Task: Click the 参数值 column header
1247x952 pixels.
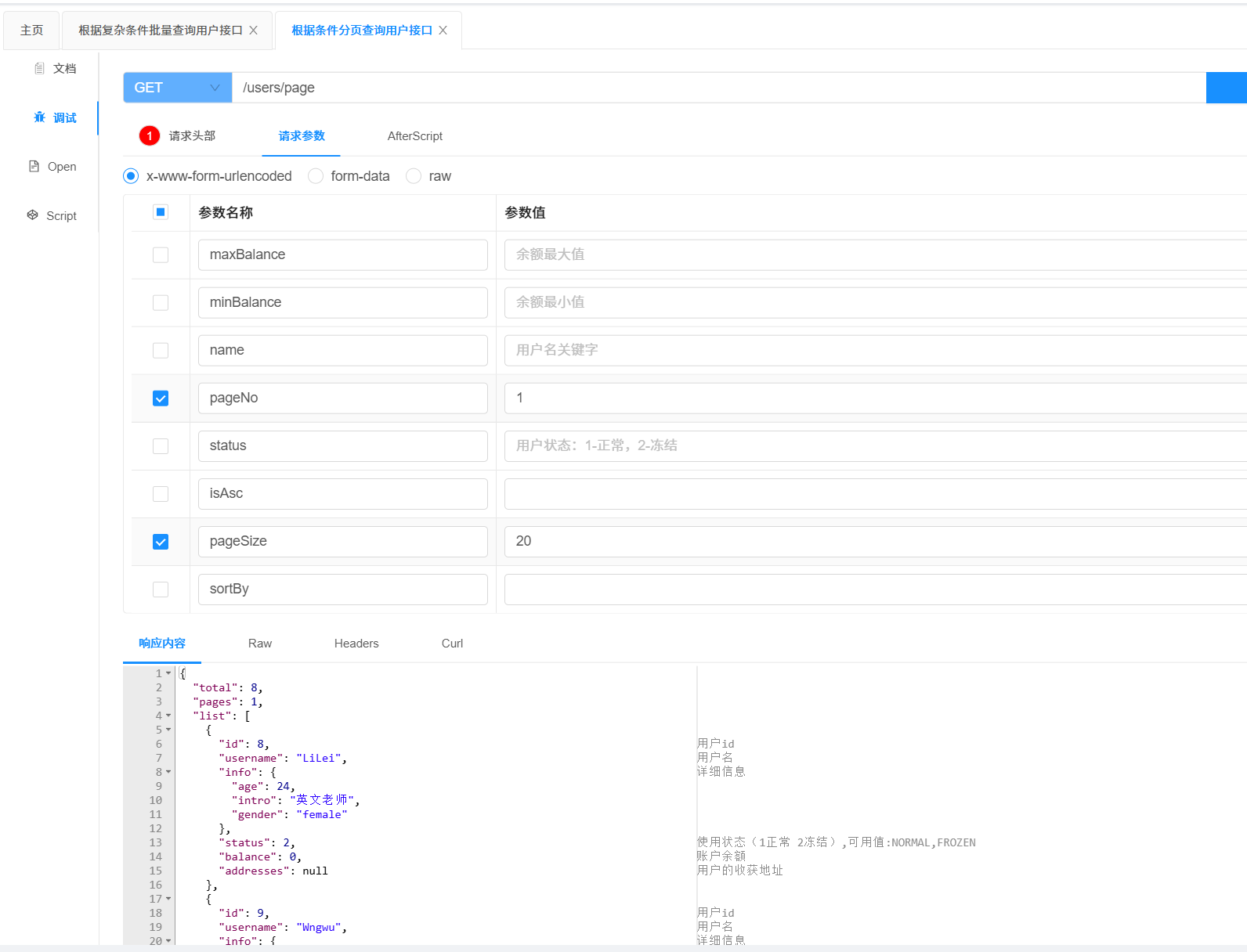Action: [x=525, y=212]
